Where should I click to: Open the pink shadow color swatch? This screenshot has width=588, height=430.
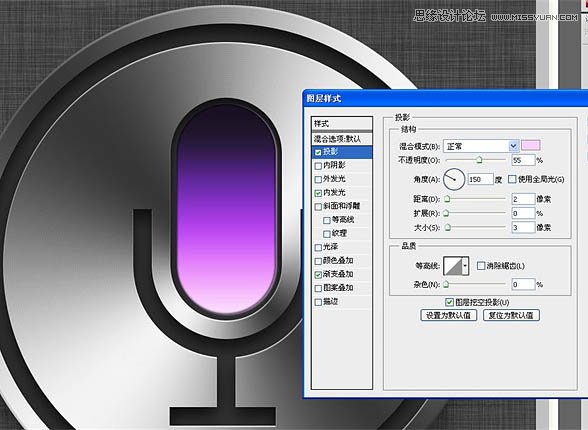(x=531, y=145)
